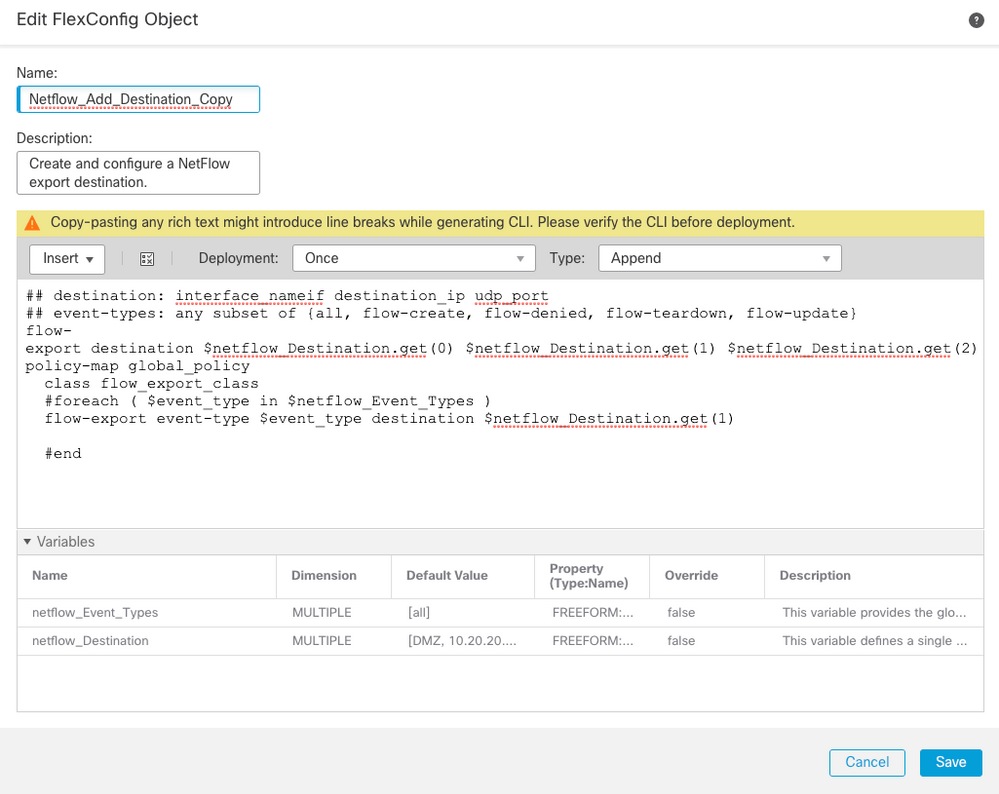Click the expand editor icon beside Insert
This screenshot has width=999, height=794.
[x=146, y=258]
